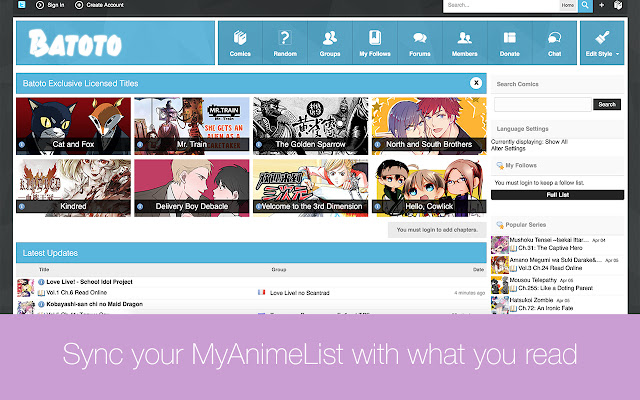
Task: Open Vol.3 Ch.24 Read Online
Action: coord(550,268)
